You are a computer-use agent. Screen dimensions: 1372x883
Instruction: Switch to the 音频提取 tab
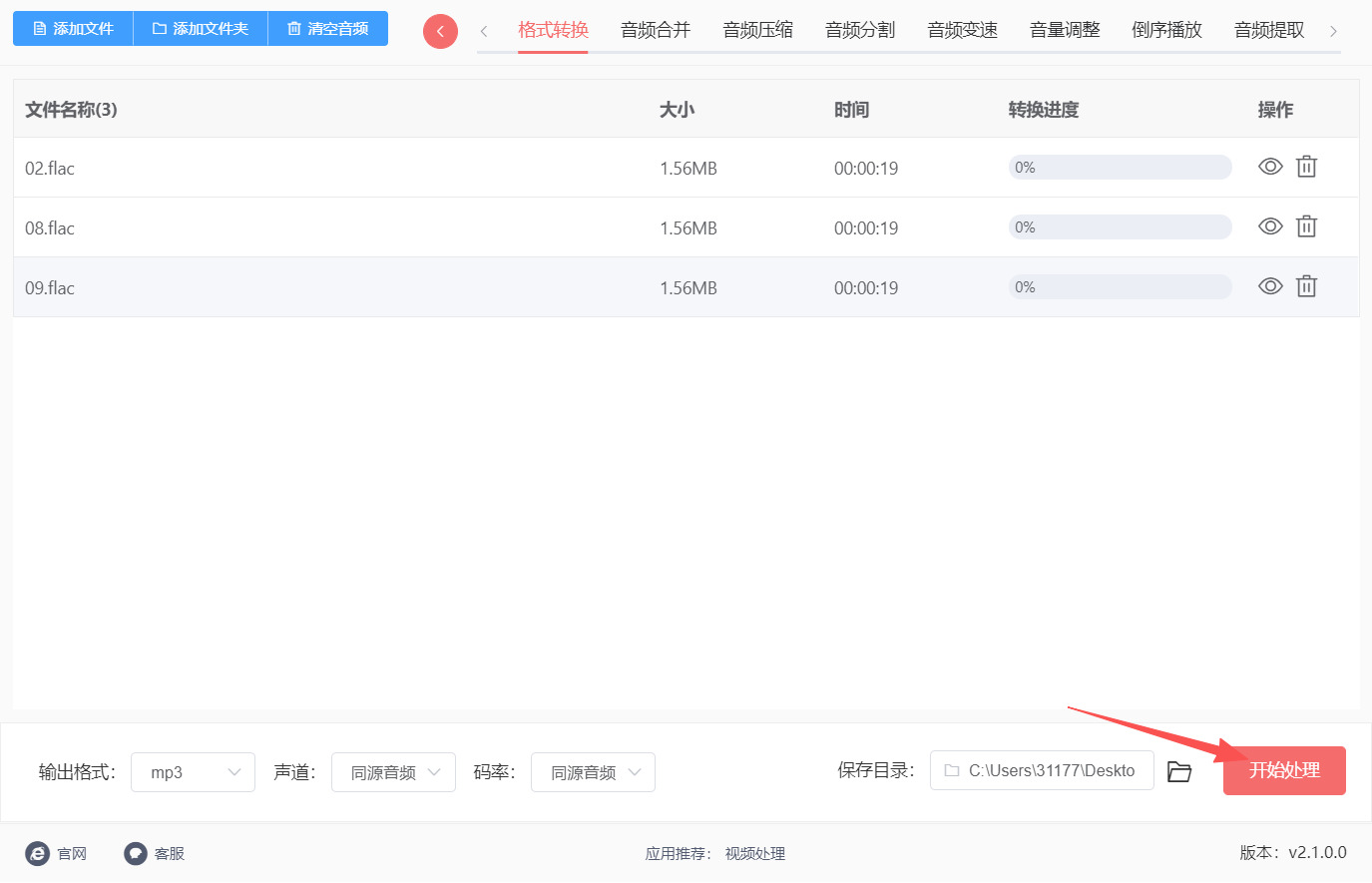point(1269,30)
